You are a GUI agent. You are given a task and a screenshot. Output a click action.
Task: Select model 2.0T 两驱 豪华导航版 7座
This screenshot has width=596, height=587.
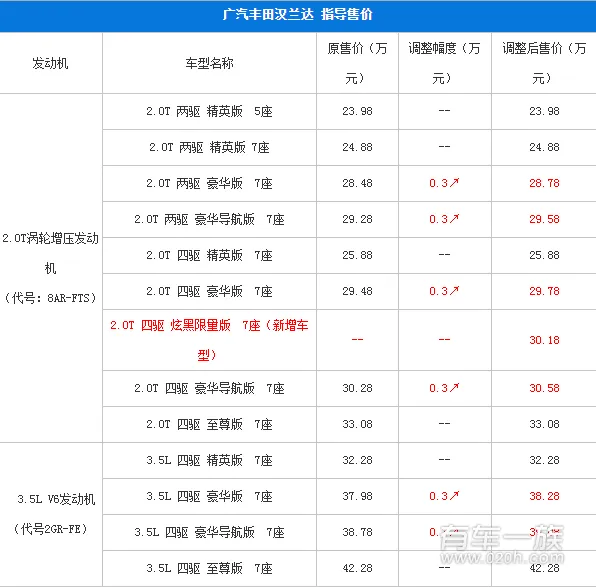[x=209, y=219]
